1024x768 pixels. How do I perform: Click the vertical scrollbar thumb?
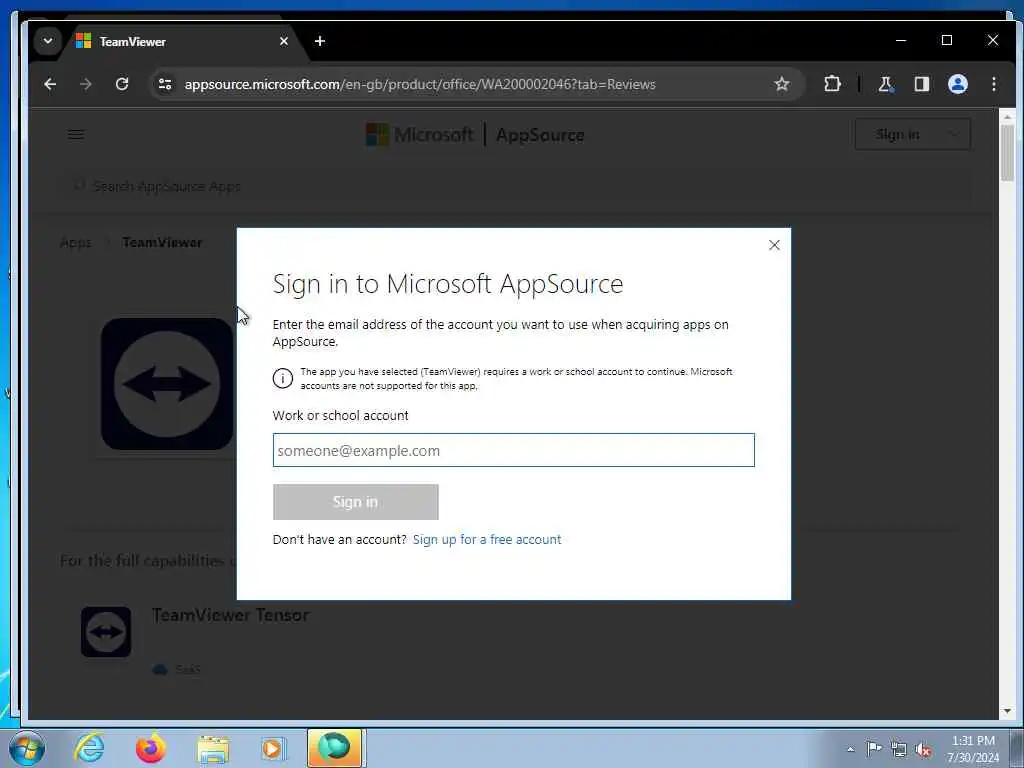click(1007, 153)
